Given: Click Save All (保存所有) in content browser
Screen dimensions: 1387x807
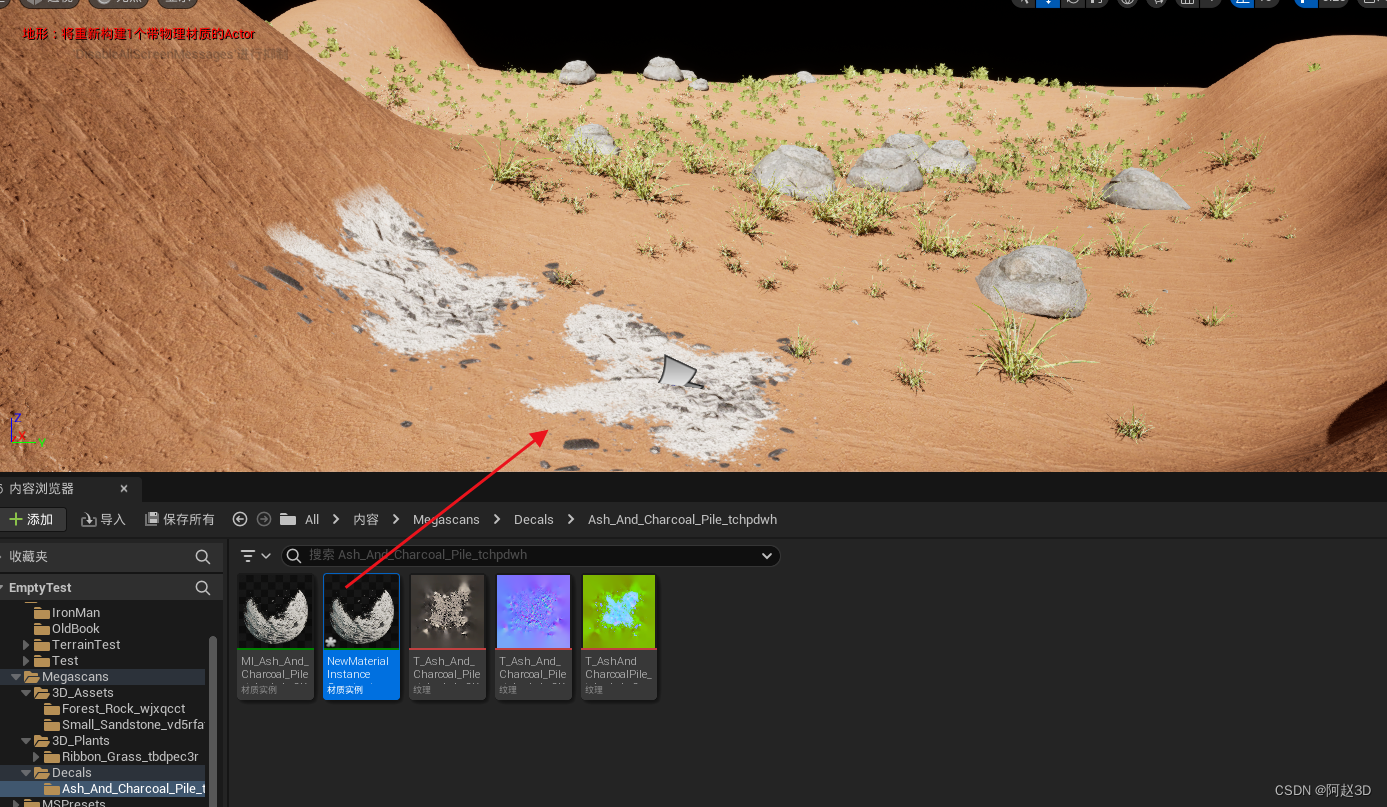Looking at the screenshot, I should tap(180, 519).
